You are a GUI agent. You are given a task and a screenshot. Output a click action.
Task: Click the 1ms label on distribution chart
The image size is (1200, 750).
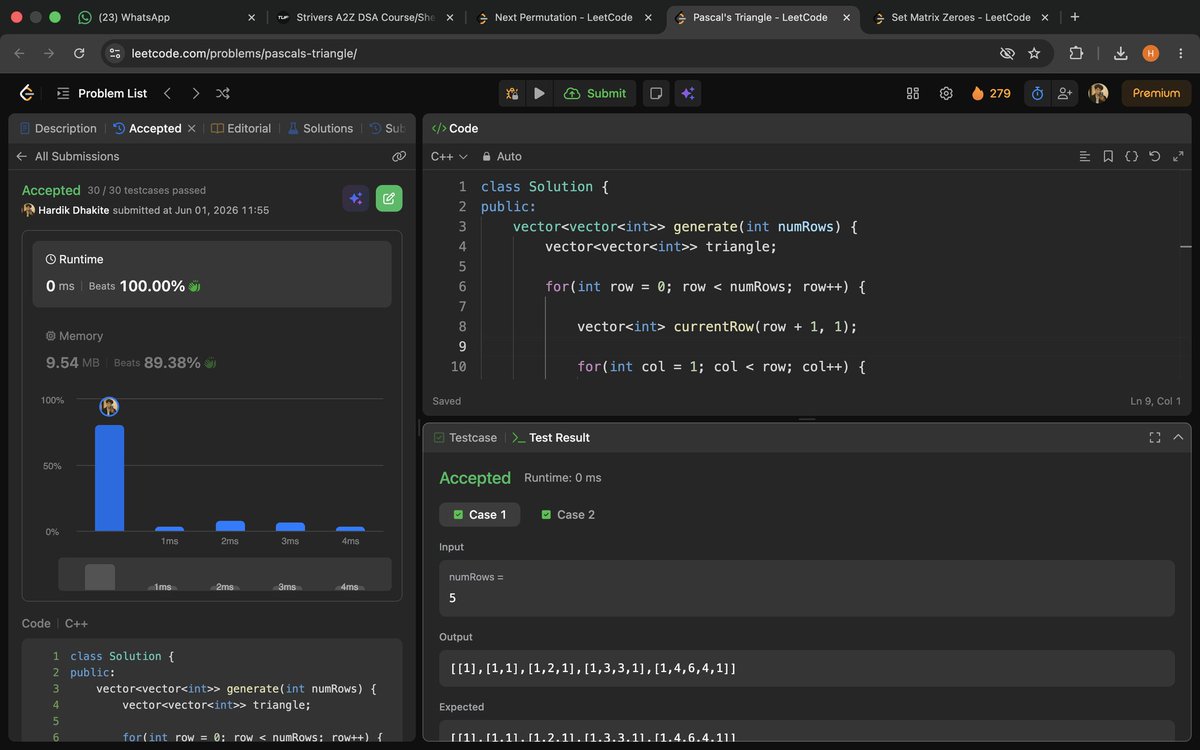pos(170,541)
